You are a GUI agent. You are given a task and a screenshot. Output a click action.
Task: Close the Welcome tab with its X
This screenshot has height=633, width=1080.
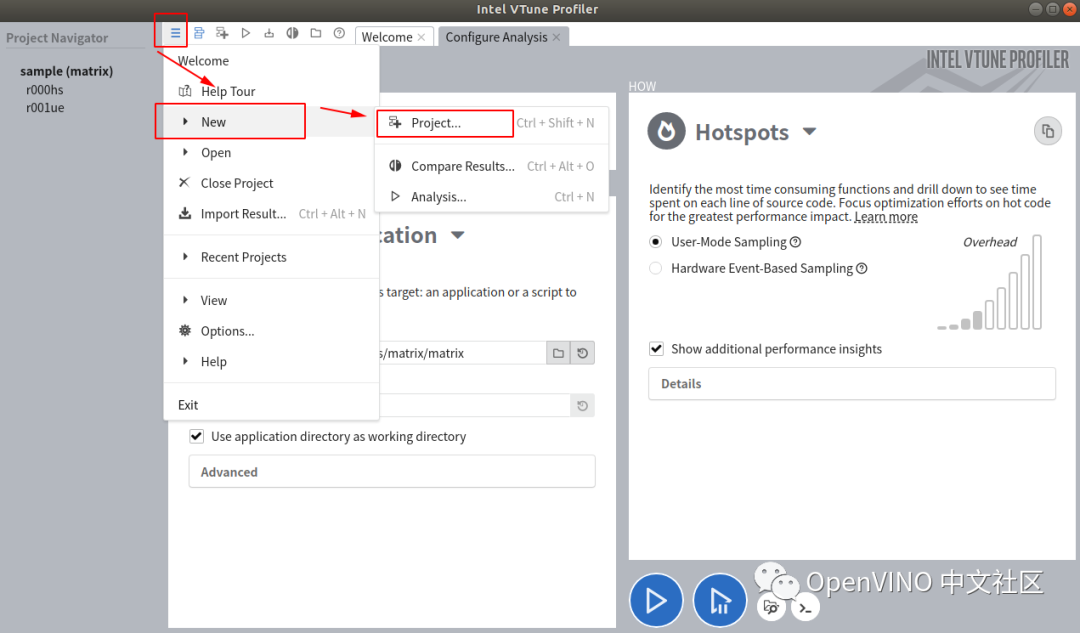point(422,37)
